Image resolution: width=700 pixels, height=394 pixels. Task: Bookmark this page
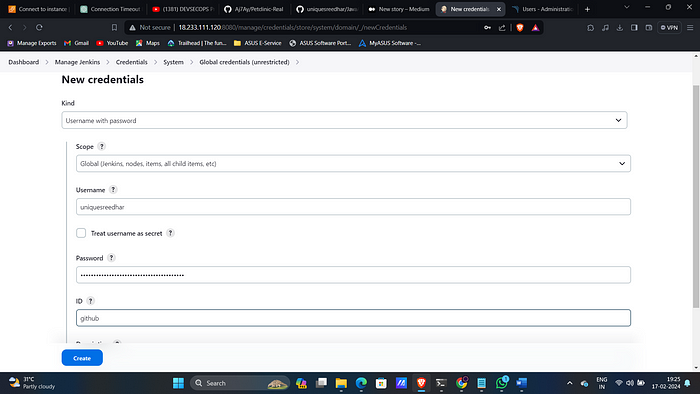click(x=114, y=27)
